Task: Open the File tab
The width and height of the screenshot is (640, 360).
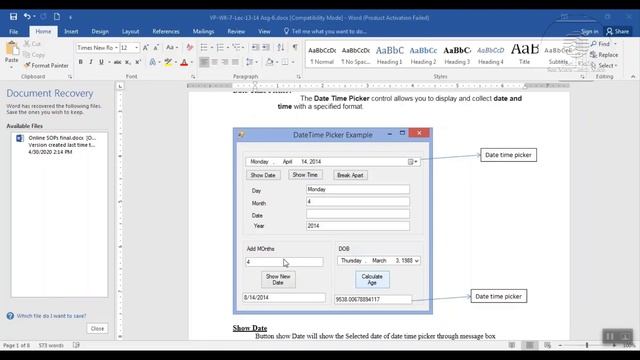Action: (13, 31)
